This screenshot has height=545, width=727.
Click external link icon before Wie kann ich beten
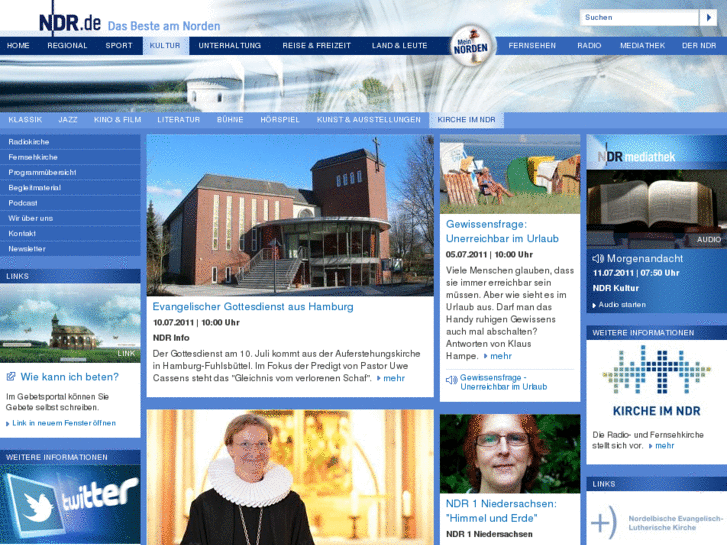tap(11, 377)
